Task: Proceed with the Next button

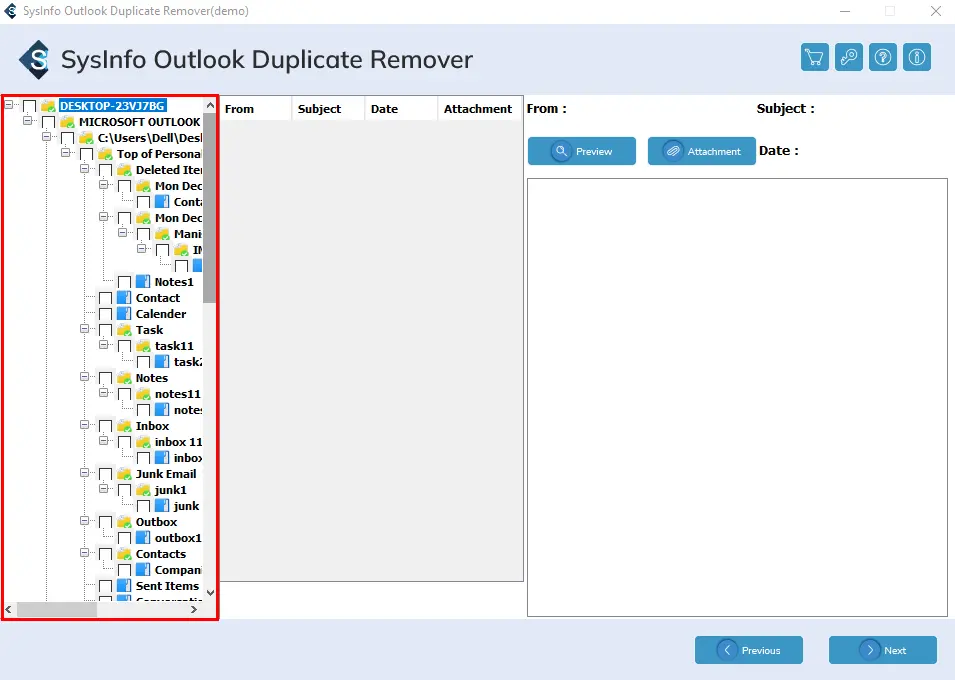Action: [x=883, y=650]
